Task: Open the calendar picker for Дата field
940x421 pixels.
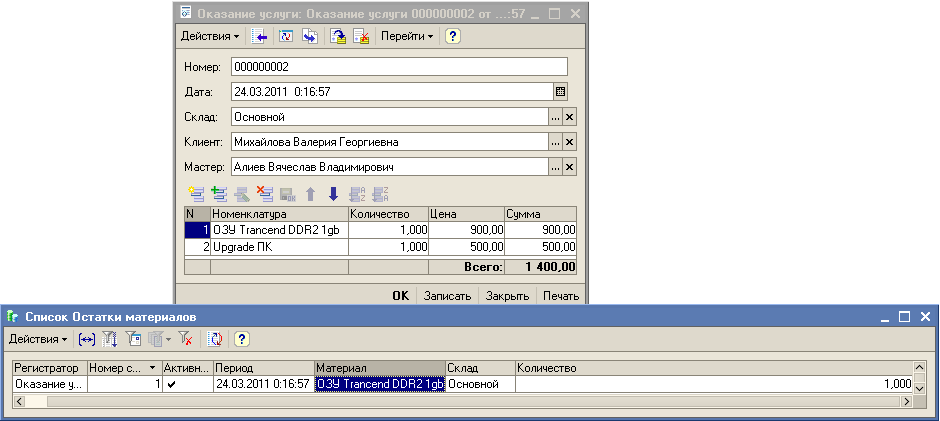Action: pyautogui.click(x=560, y=92)
